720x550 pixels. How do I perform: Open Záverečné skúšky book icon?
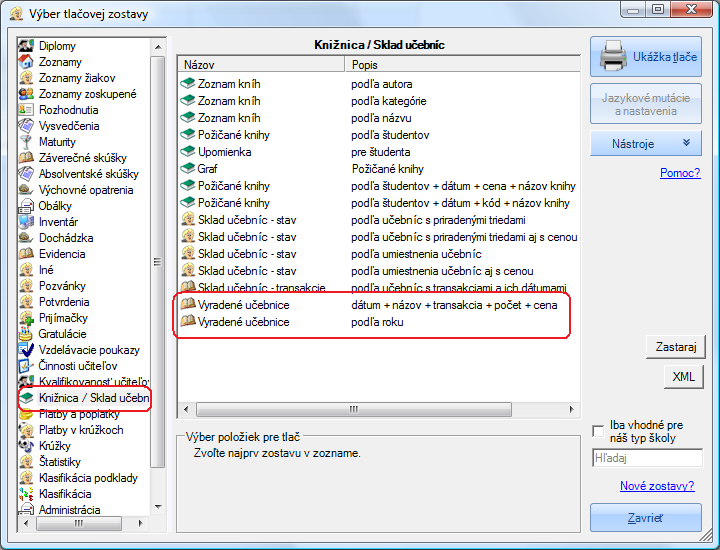tap(26, 158)
